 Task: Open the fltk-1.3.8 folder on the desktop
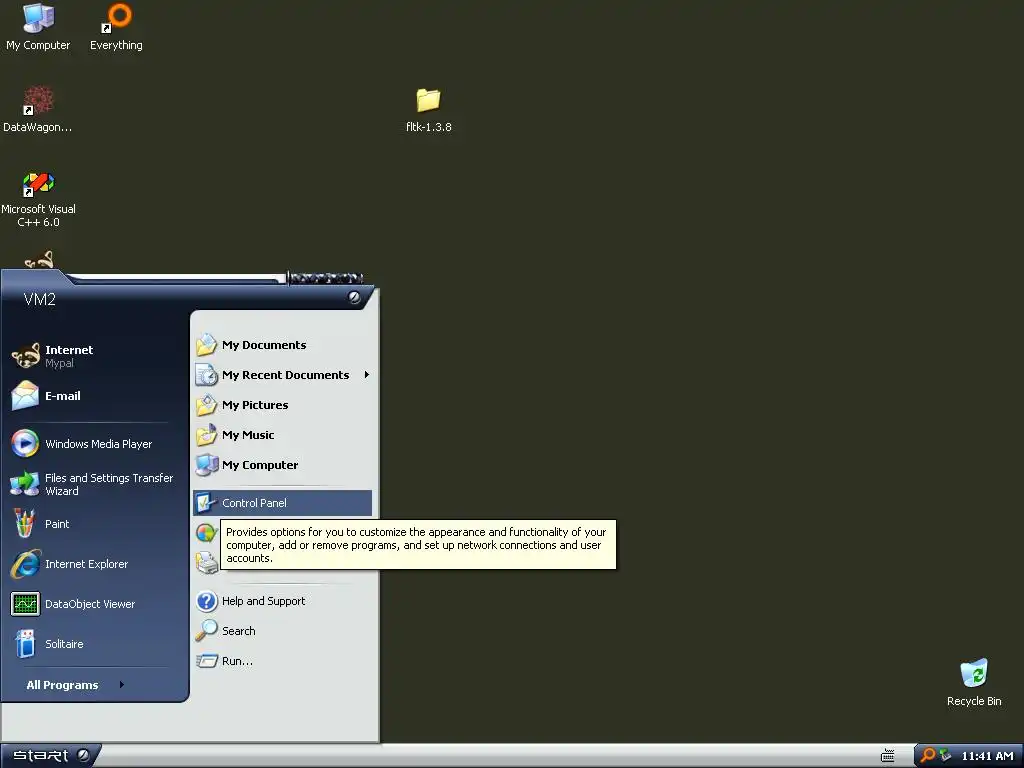pos(428,110)
